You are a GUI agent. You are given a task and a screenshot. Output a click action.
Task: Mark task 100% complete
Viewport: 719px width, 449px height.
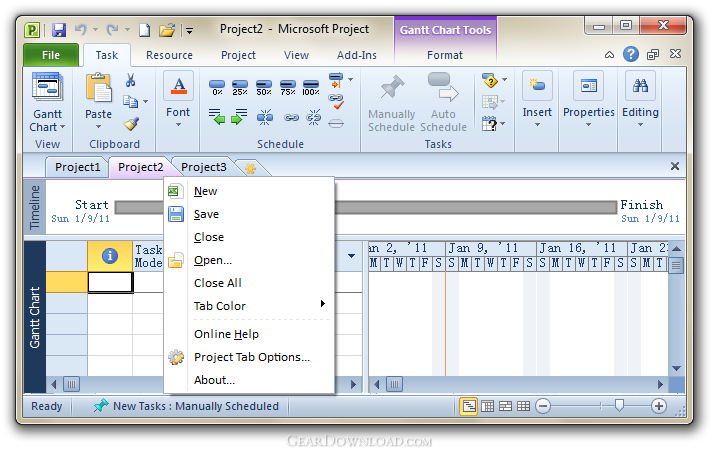click(x=310, y=88)
